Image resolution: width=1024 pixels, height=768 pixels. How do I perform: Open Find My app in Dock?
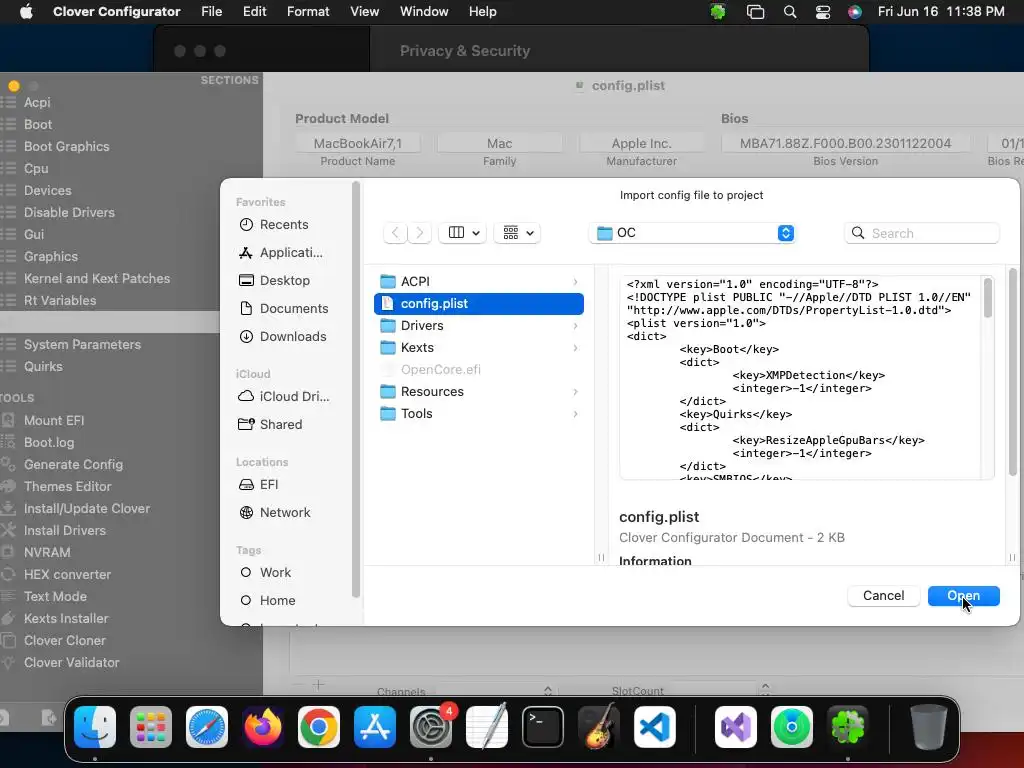[792, 726]
